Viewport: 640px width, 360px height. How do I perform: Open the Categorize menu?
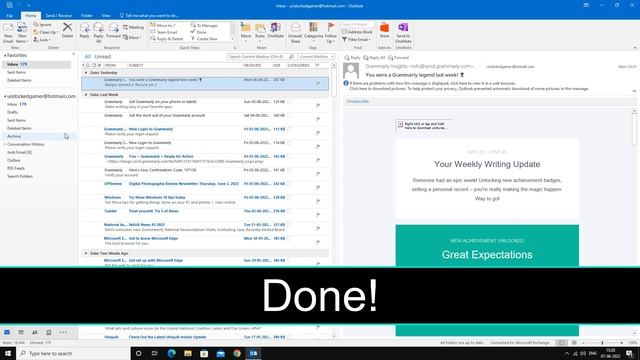pos(313,32)
